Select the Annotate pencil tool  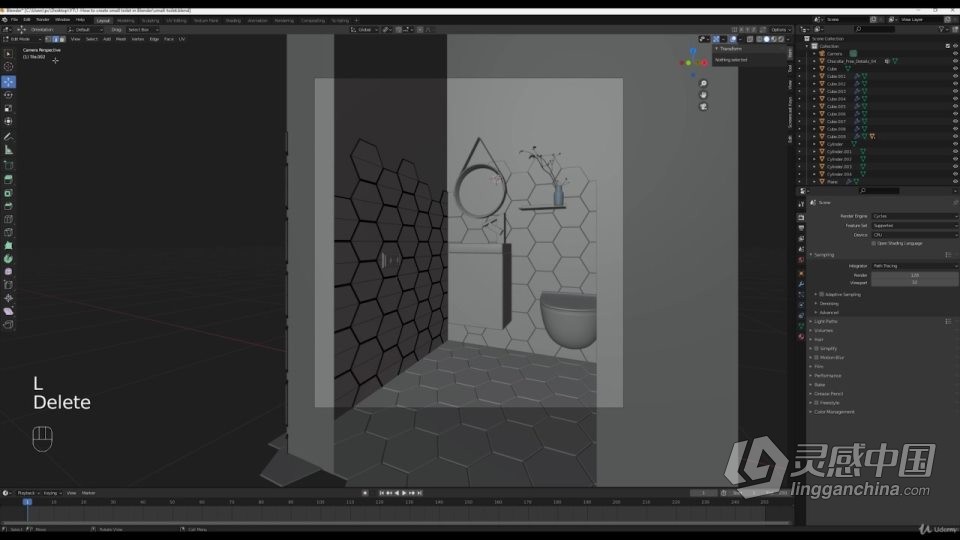pyautogui.click(x=8, y=137)
